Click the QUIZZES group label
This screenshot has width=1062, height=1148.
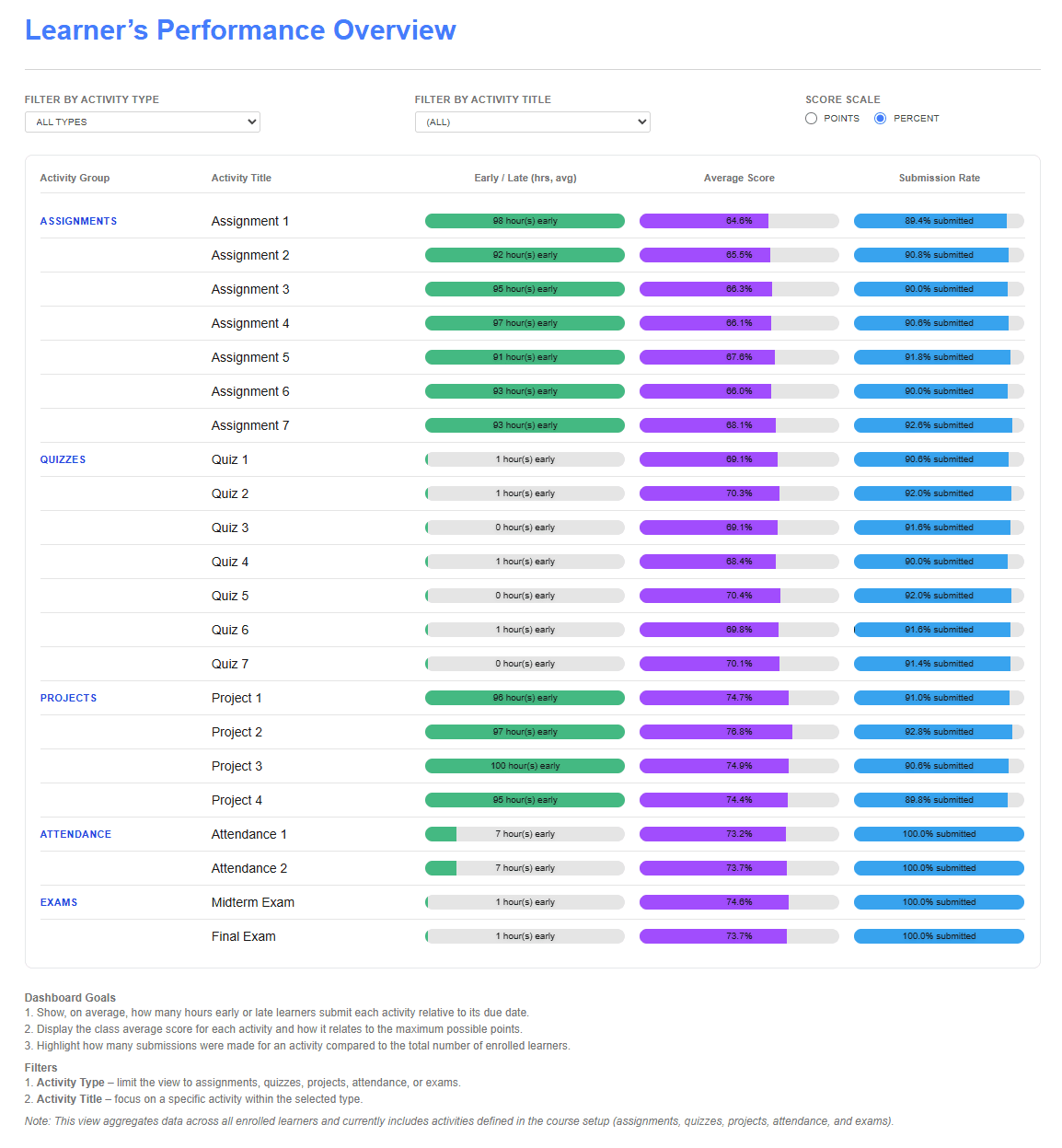click(63, 459)
